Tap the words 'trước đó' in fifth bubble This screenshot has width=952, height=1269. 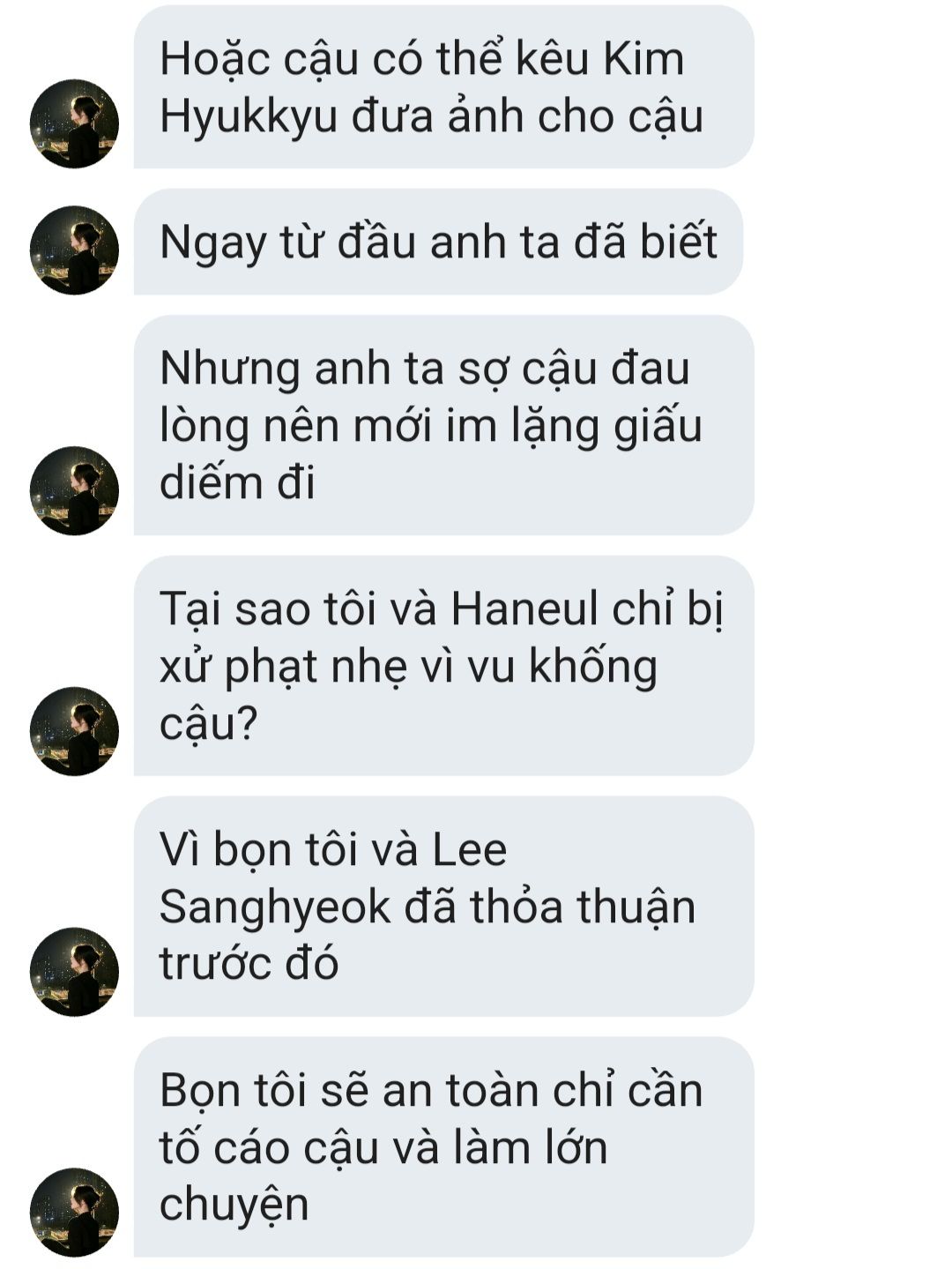coord(249,963)
